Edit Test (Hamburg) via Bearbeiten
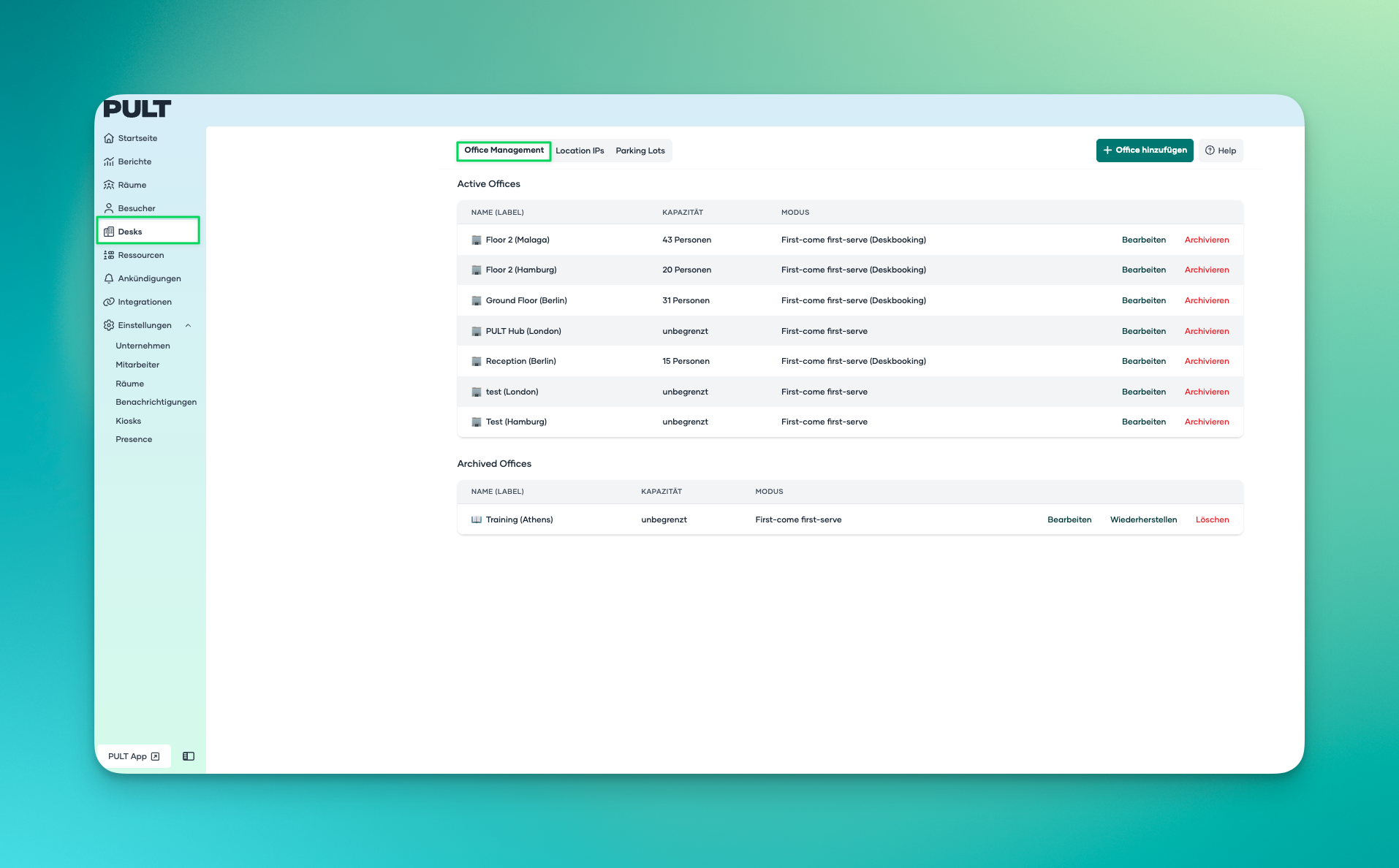The width and height of the screenshot is (1399, 868). (x=1144, y=422)
